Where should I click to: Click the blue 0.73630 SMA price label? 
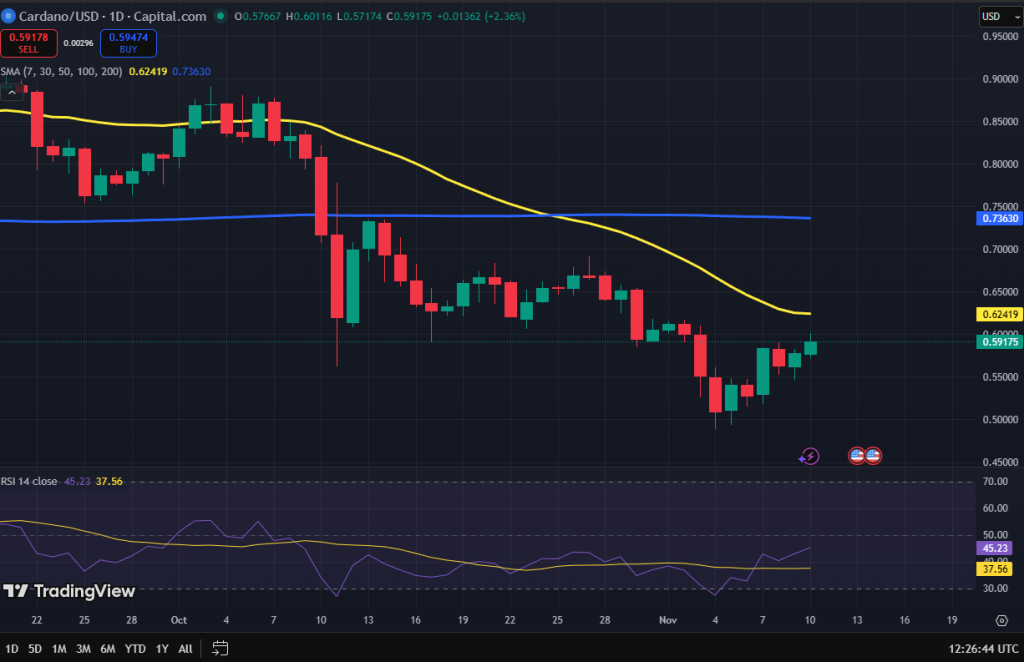(x=1000, y=218)
